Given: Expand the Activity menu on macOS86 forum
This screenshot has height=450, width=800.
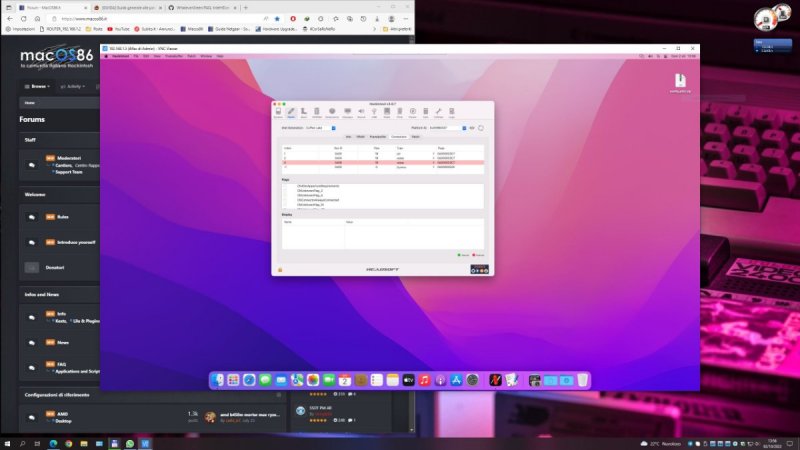Looking at the screenshot, I should coord(72,87).
